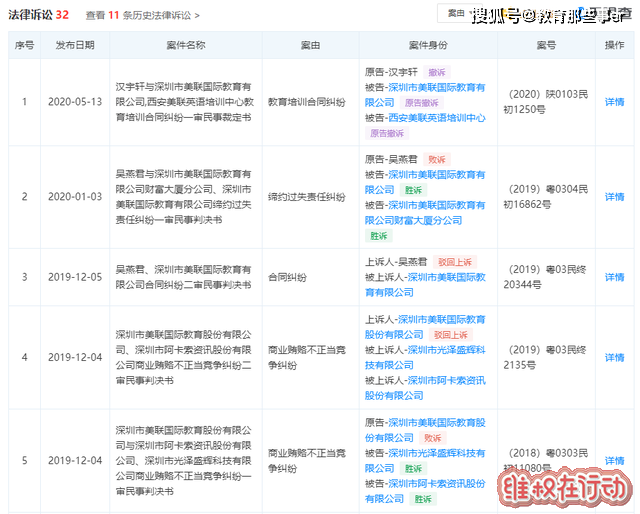Image resolution: width=640 pixels, height=514 pixels.
Task: Select the 撤诉 tag beside 原告-汉宇轩
Action: (437, 73)
